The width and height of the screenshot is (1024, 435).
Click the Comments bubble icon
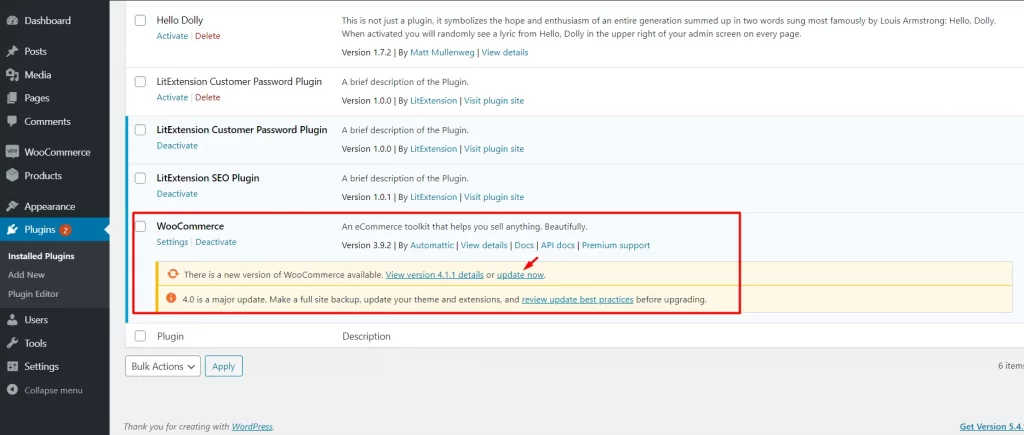12,121
